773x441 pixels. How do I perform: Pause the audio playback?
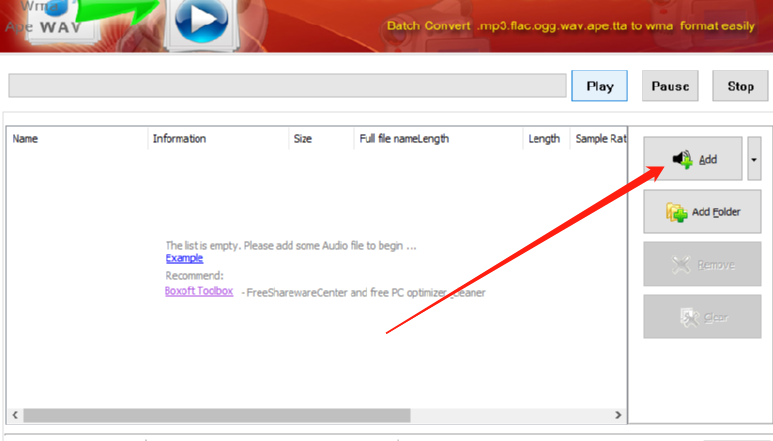[670, 86]
